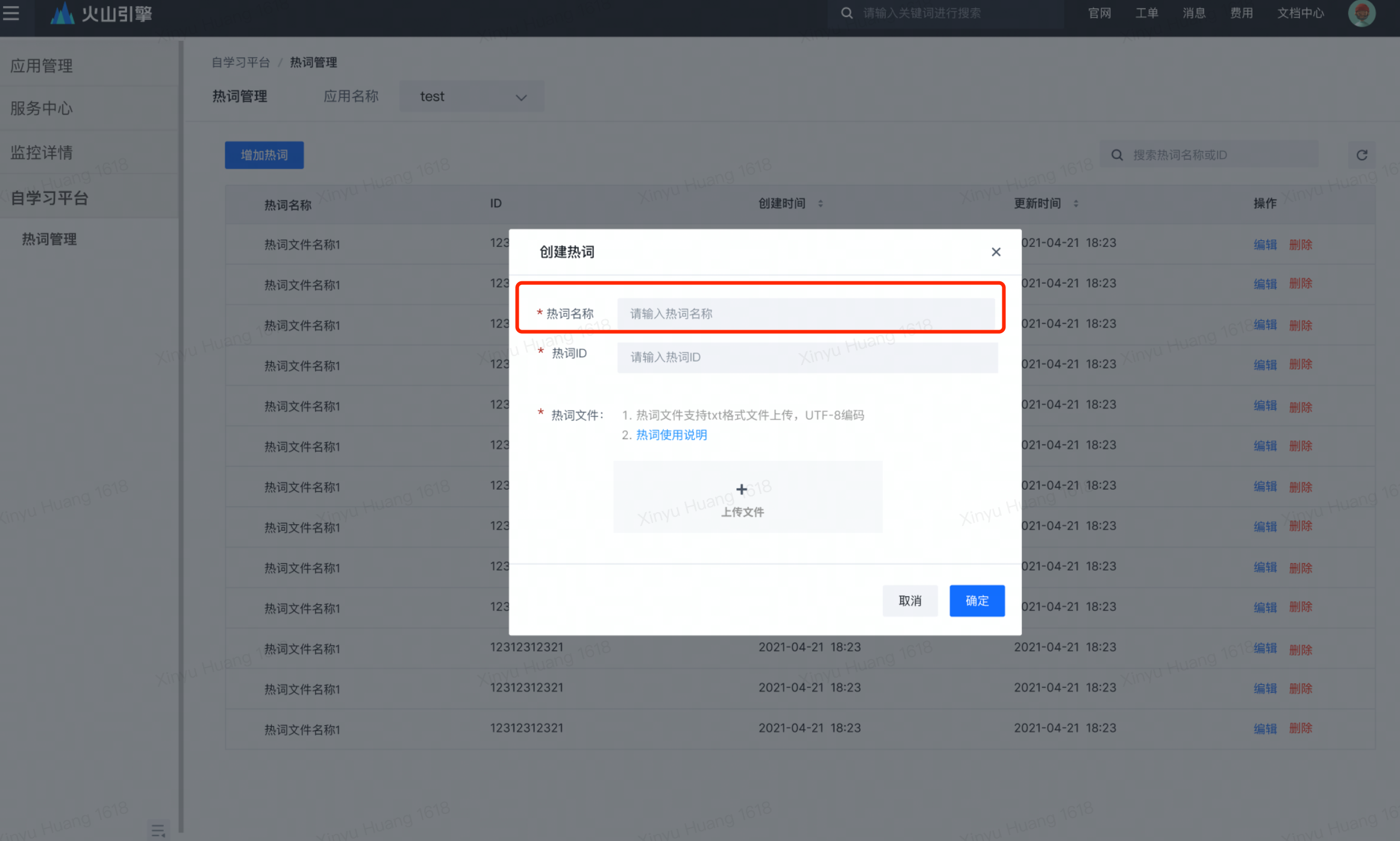
Task: Sort by 更新时间 column arrows
Action: (1076, 204)
